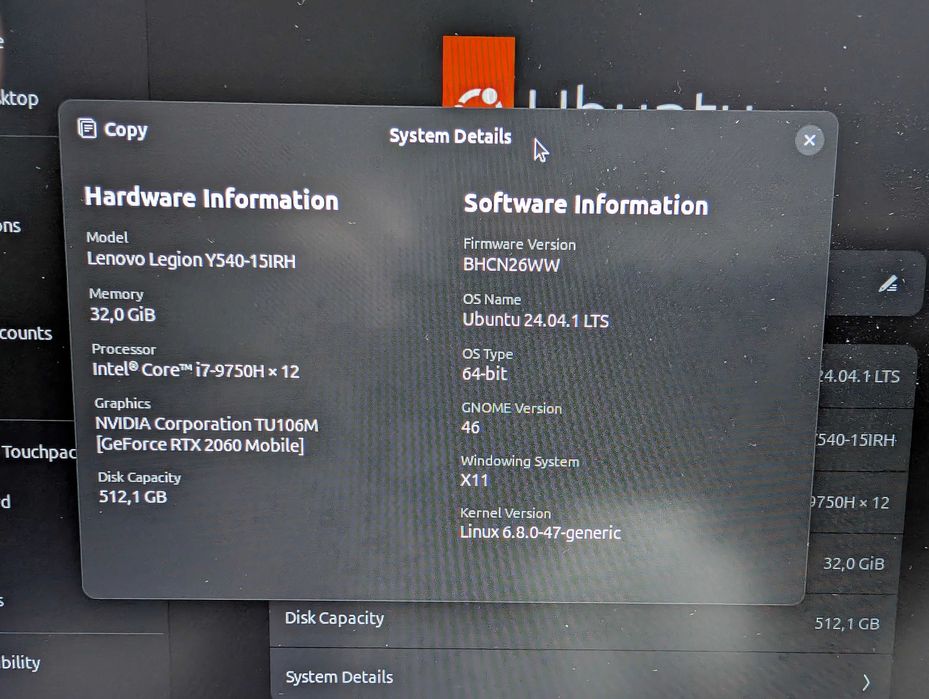
Task: Click the Ubuntu 24.04.1 LTS OS name in the dialog
Action: click(x=536, y=320)
